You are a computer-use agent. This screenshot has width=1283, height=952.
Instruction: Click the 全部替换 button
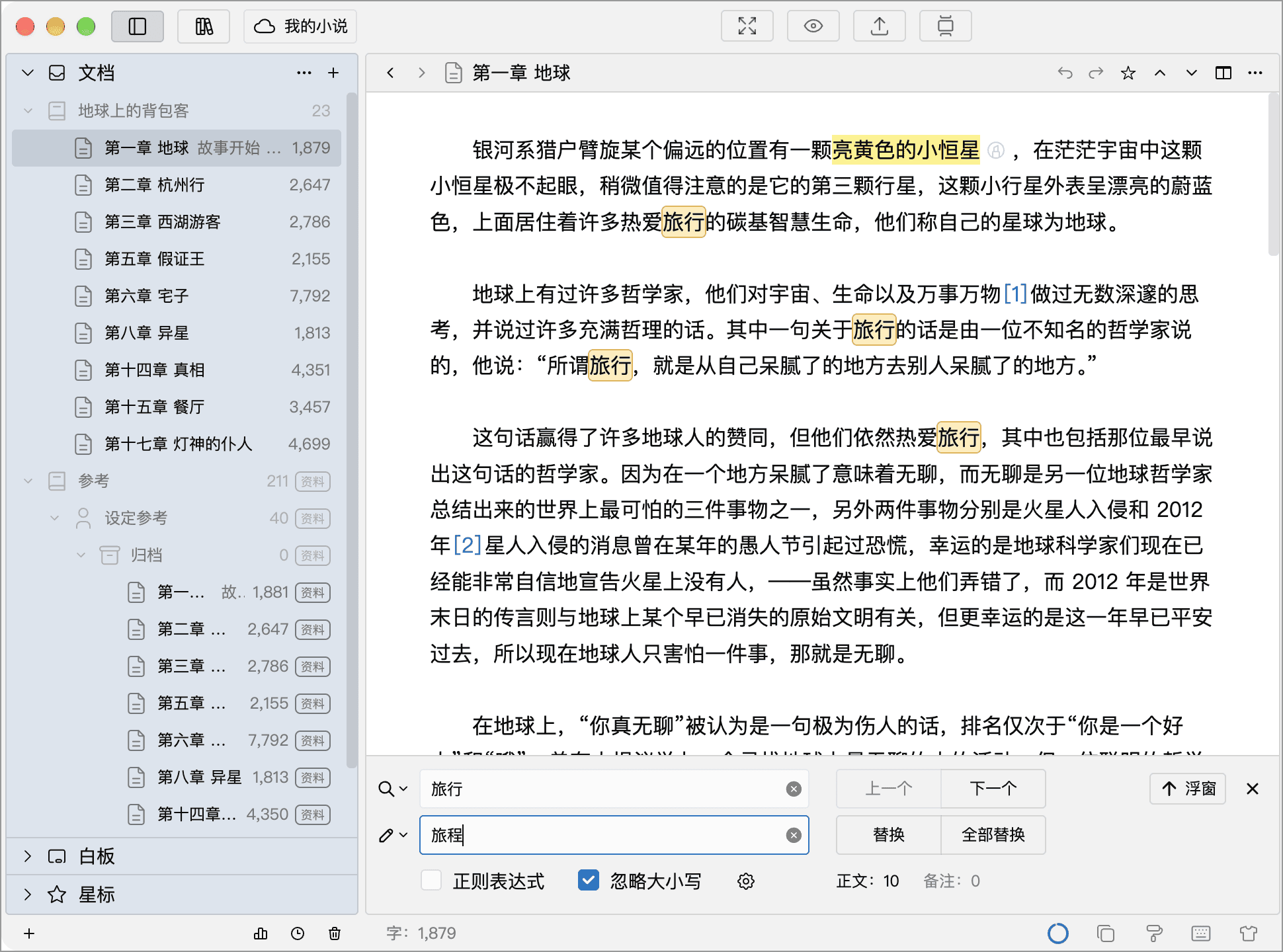point(993,835)
